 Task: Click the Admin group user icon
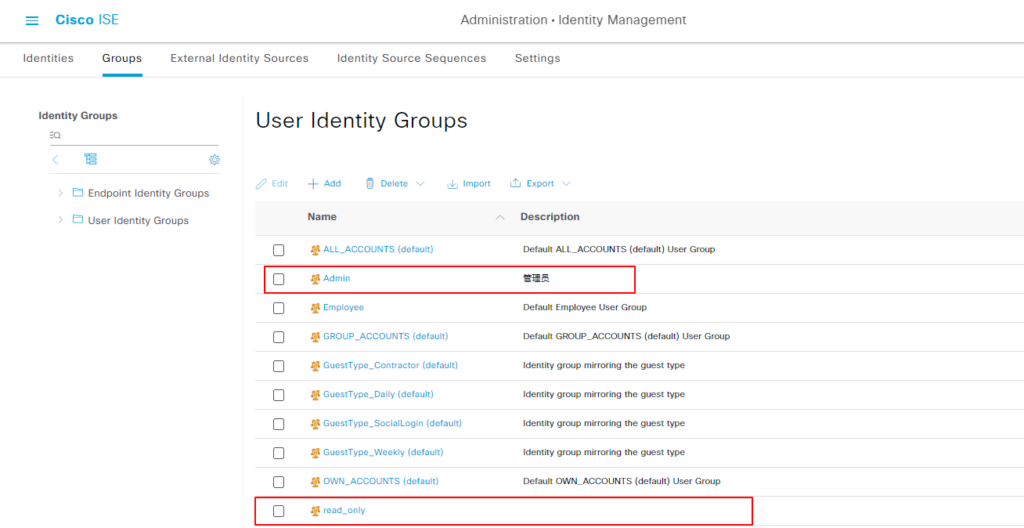point(315,279)
